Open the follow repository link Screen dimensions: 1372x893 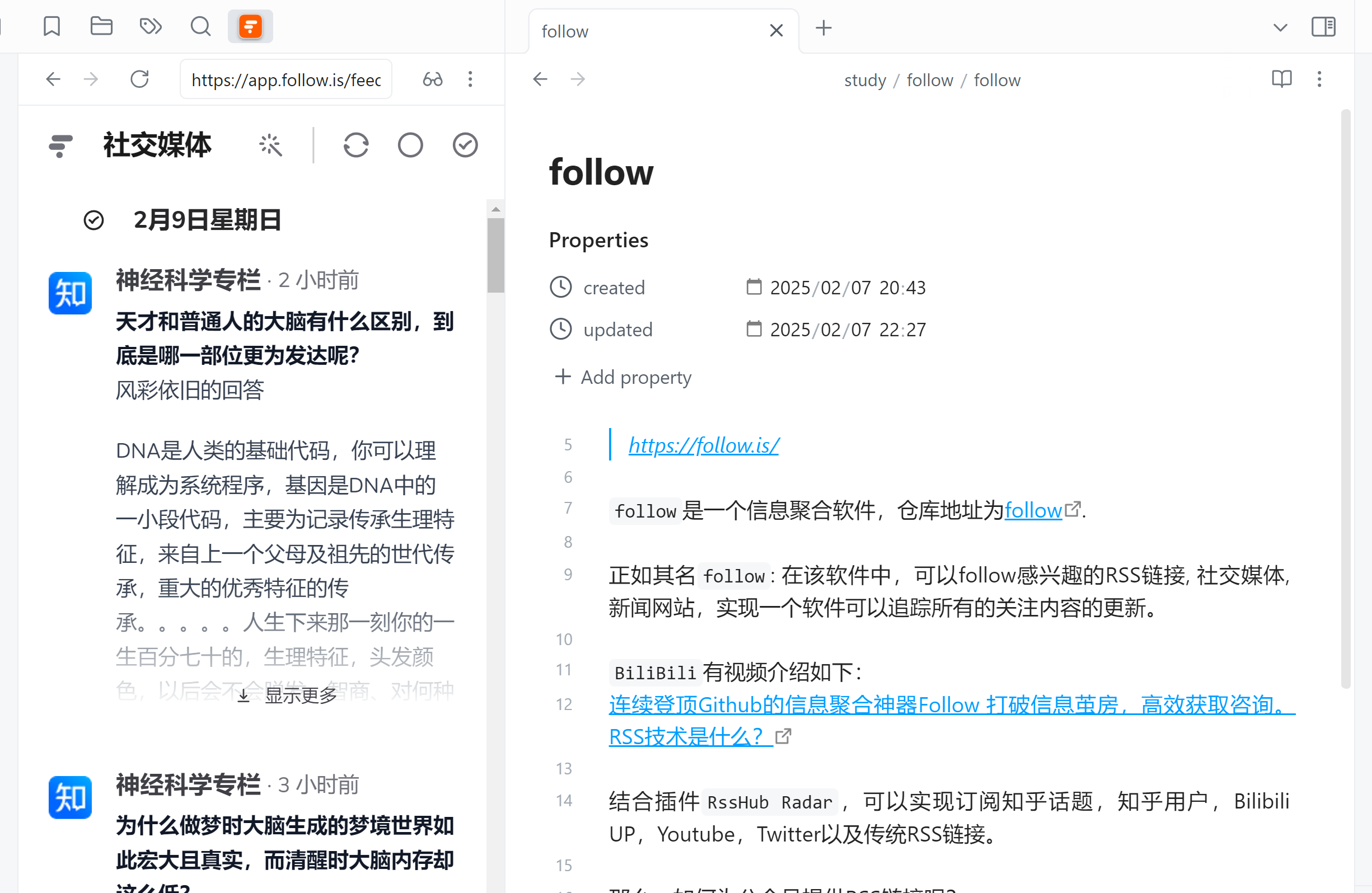pyautogui.click(x=1033, y=510)
